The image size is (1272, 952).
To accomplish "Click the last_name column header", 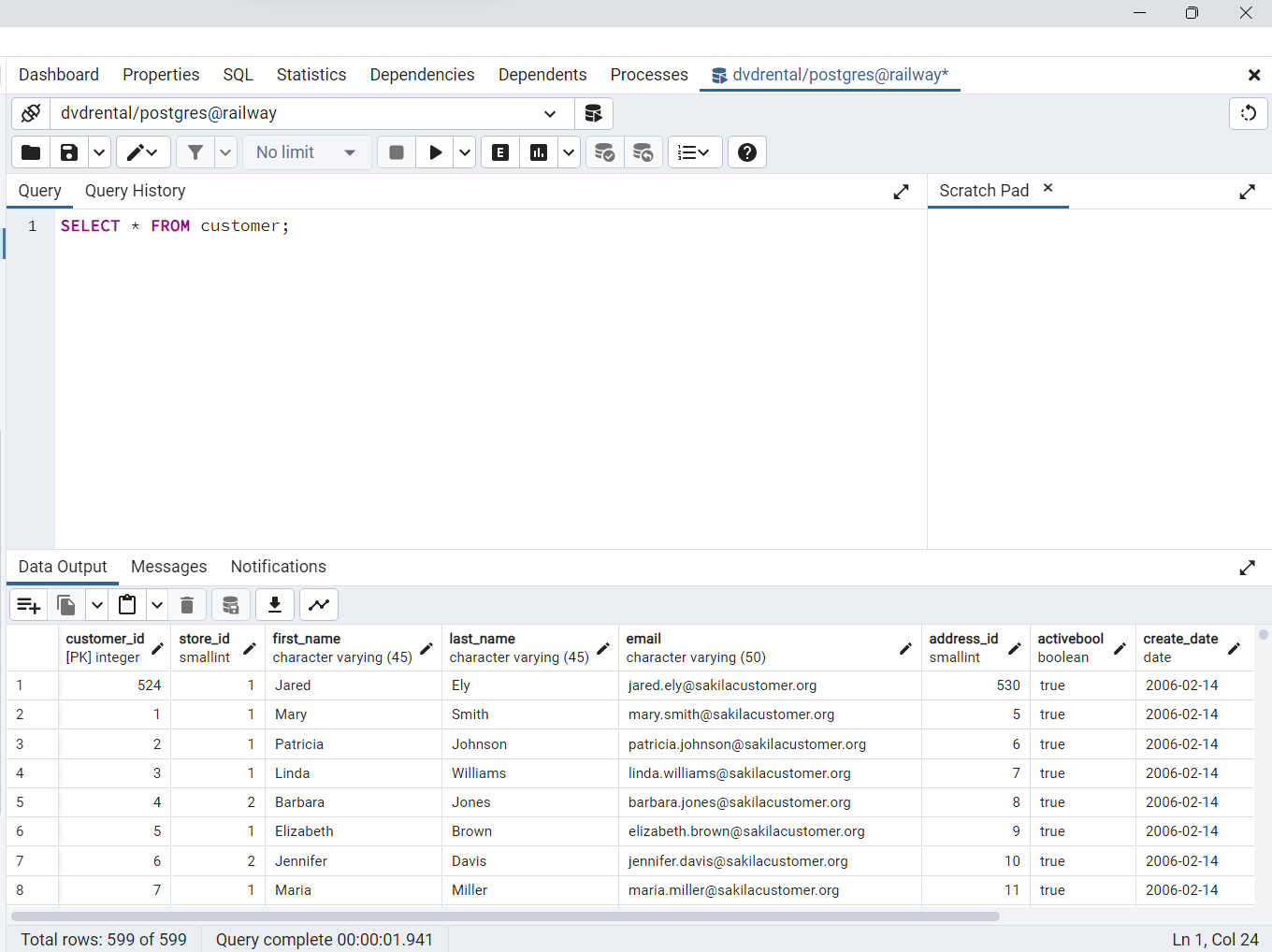I will (x=529, y=648).
